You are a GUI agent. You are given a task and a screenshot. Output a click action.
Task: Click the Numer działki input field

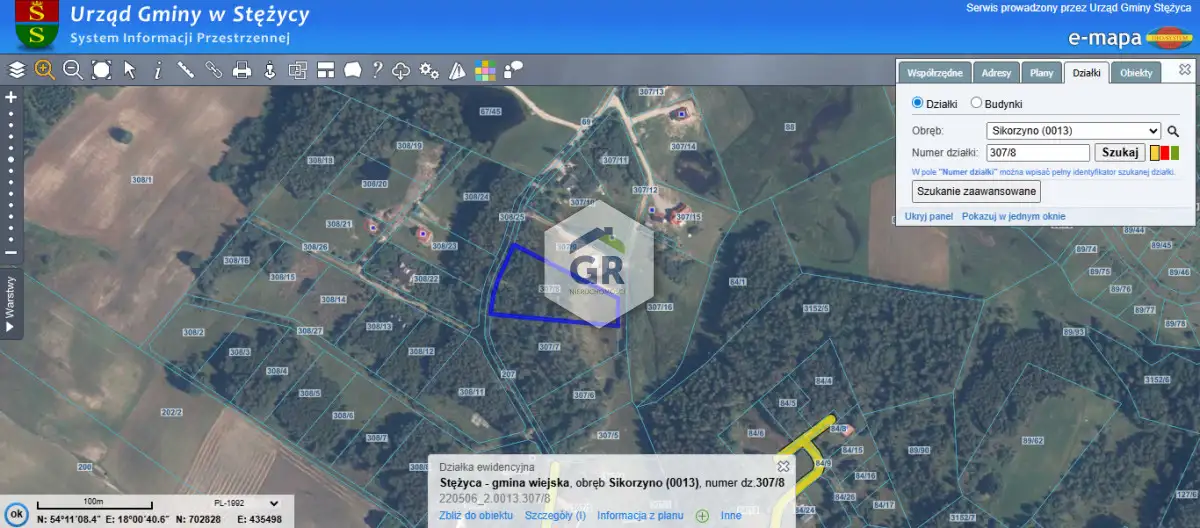pyautogui.click(x=1037, y=153)
